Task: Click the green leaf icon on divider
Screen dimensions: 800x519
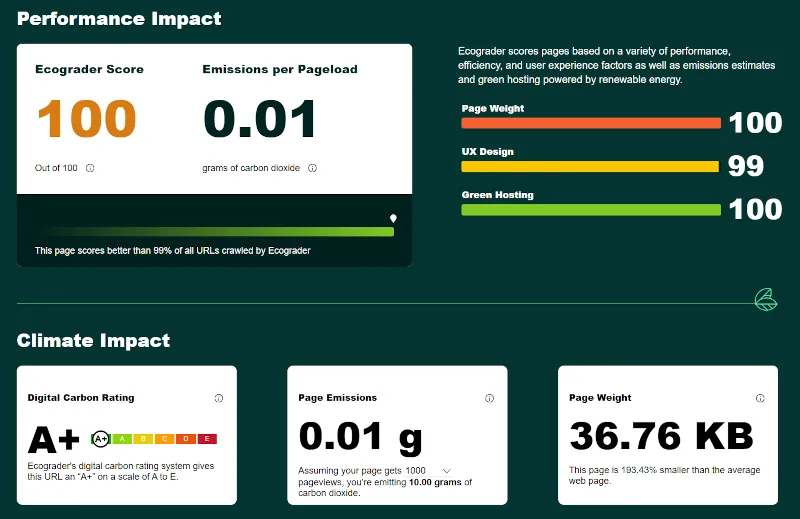Action: [x=766, y=300]
